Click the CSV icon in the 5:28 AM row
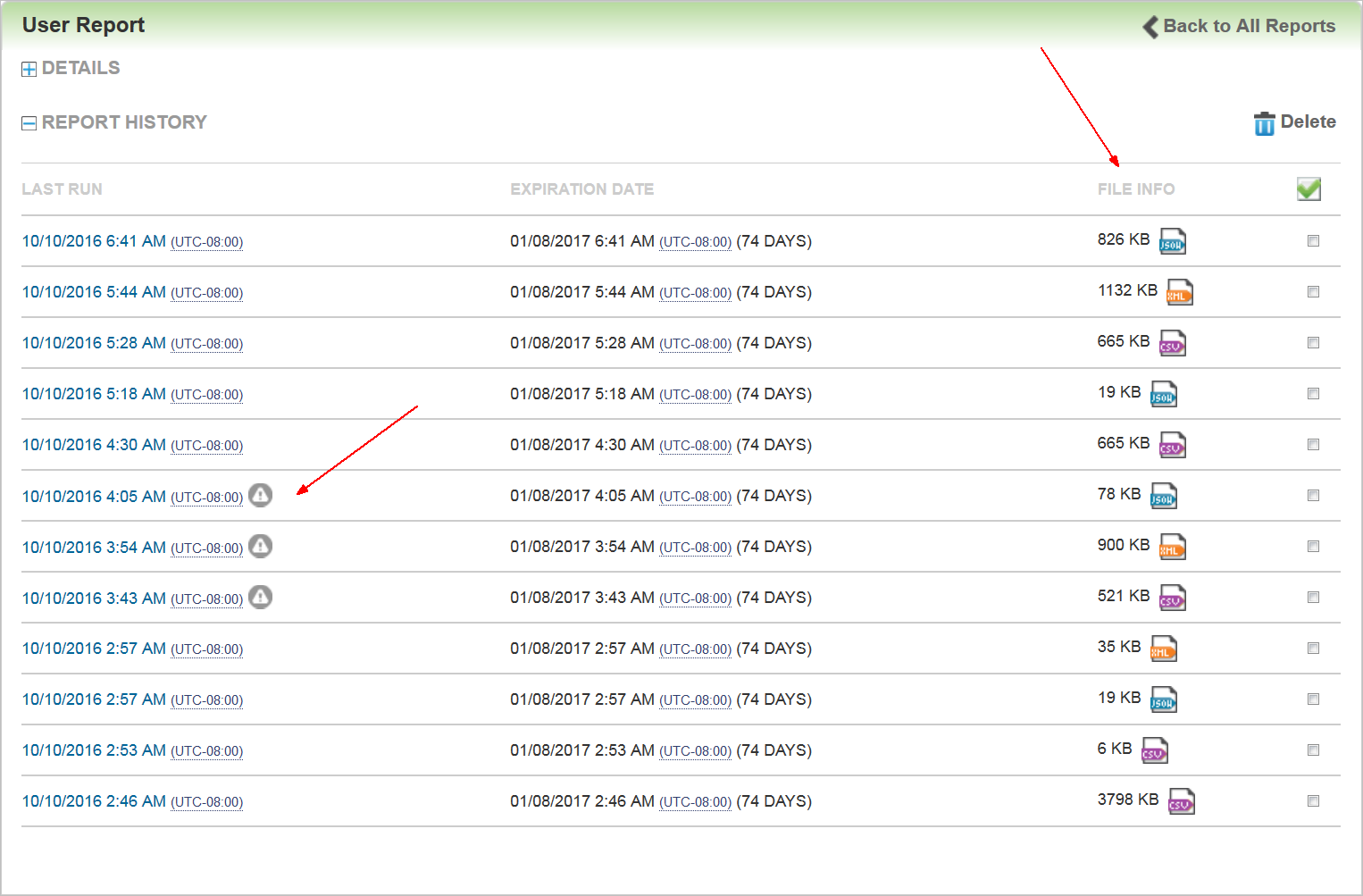 (x=1172, y=343)
